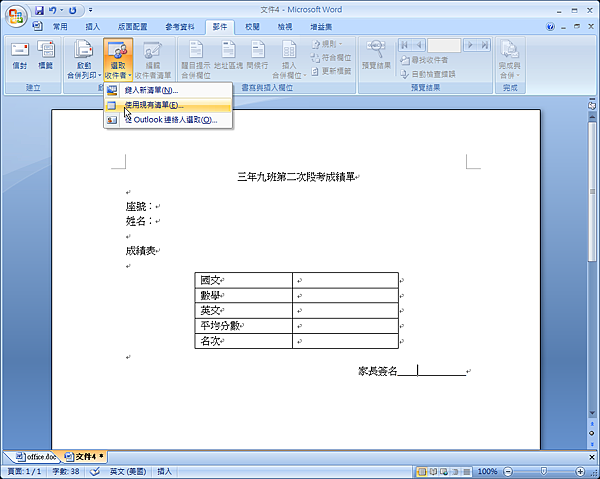Click 醒目提示合併欄位 icon
The height and width of the screenshot is (479, 600).
click(x=196, y=60)
